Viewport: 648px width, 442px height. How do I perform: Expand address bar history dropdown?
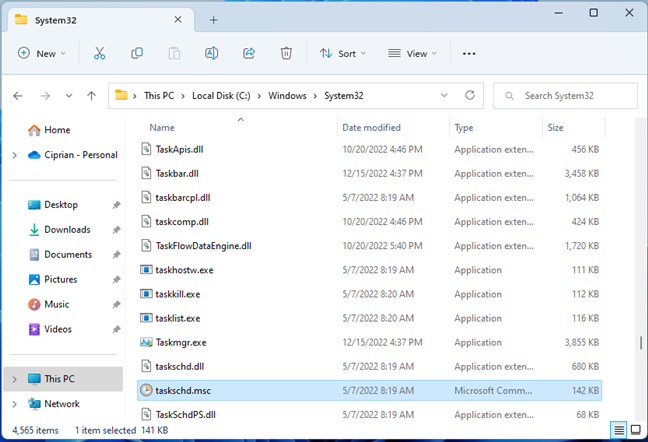tap(444, 95)
